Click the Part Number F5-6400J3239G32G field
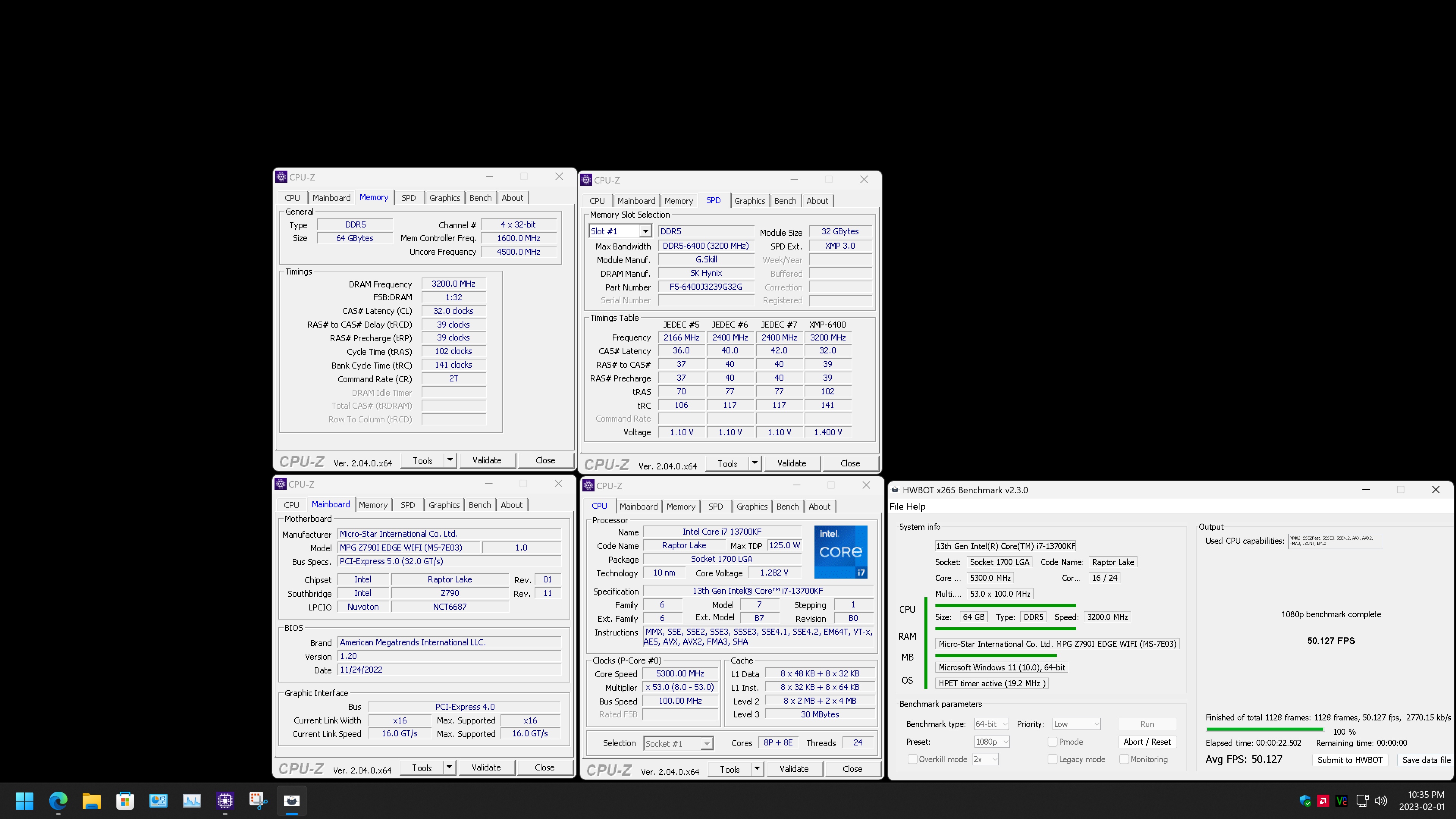This screenshot has width=1456, height=819. (x=705, y=287)
